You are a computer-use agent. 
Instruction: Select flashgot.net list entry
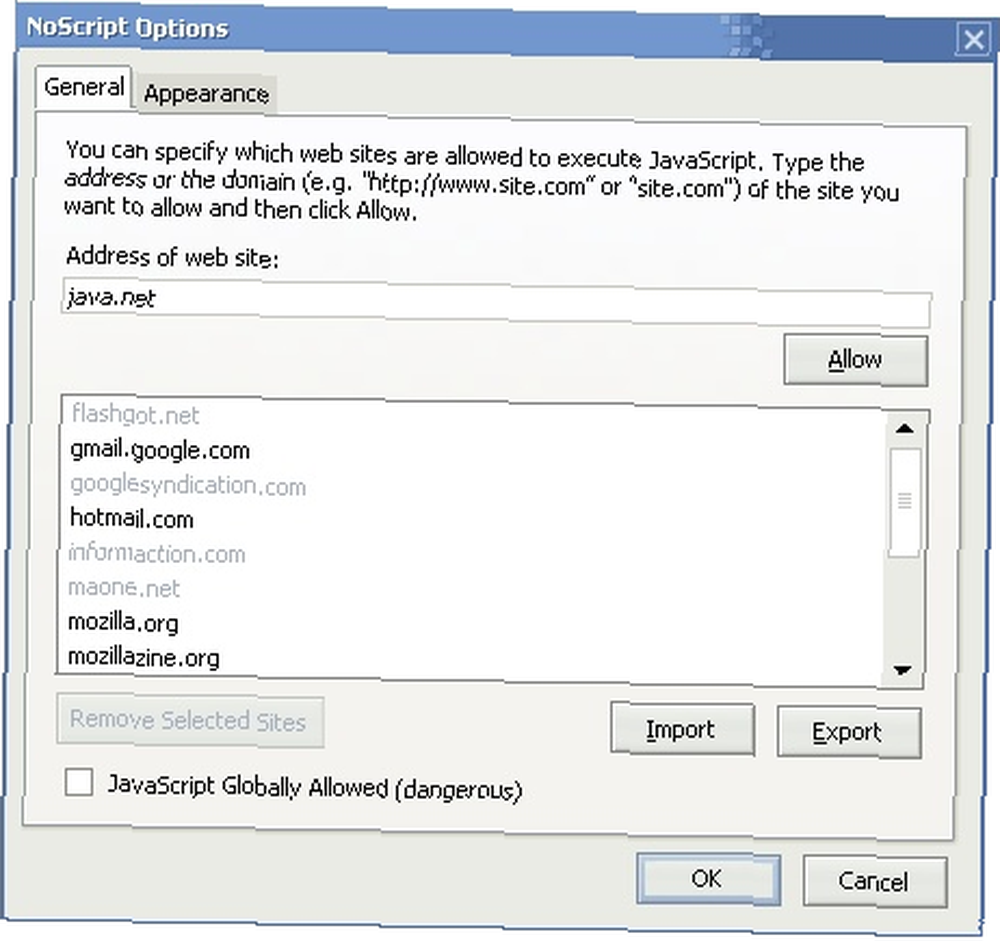point(135,415)
